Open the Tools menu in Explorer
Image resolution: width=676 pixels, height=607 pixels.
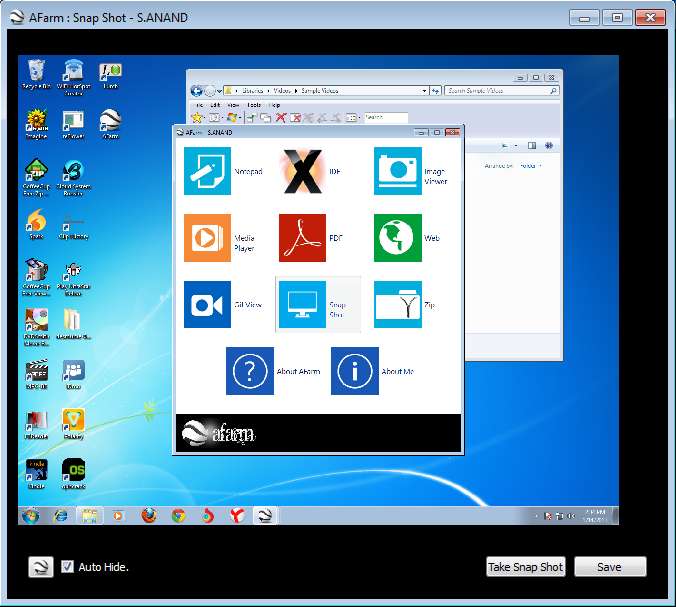tap(254, 105)
